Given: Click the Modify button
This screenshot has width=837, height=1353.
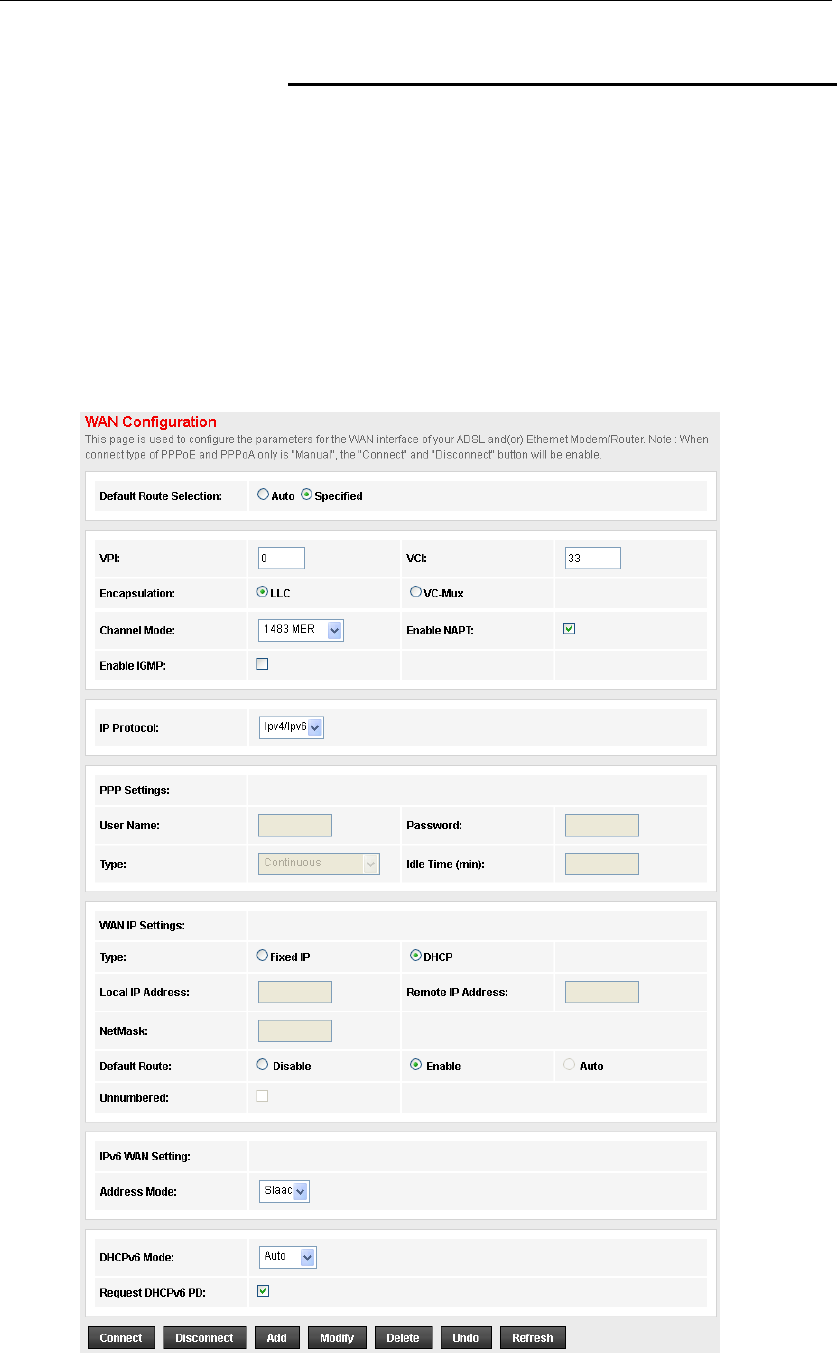Looking at the screenshot, I should tap(338, 1338).
